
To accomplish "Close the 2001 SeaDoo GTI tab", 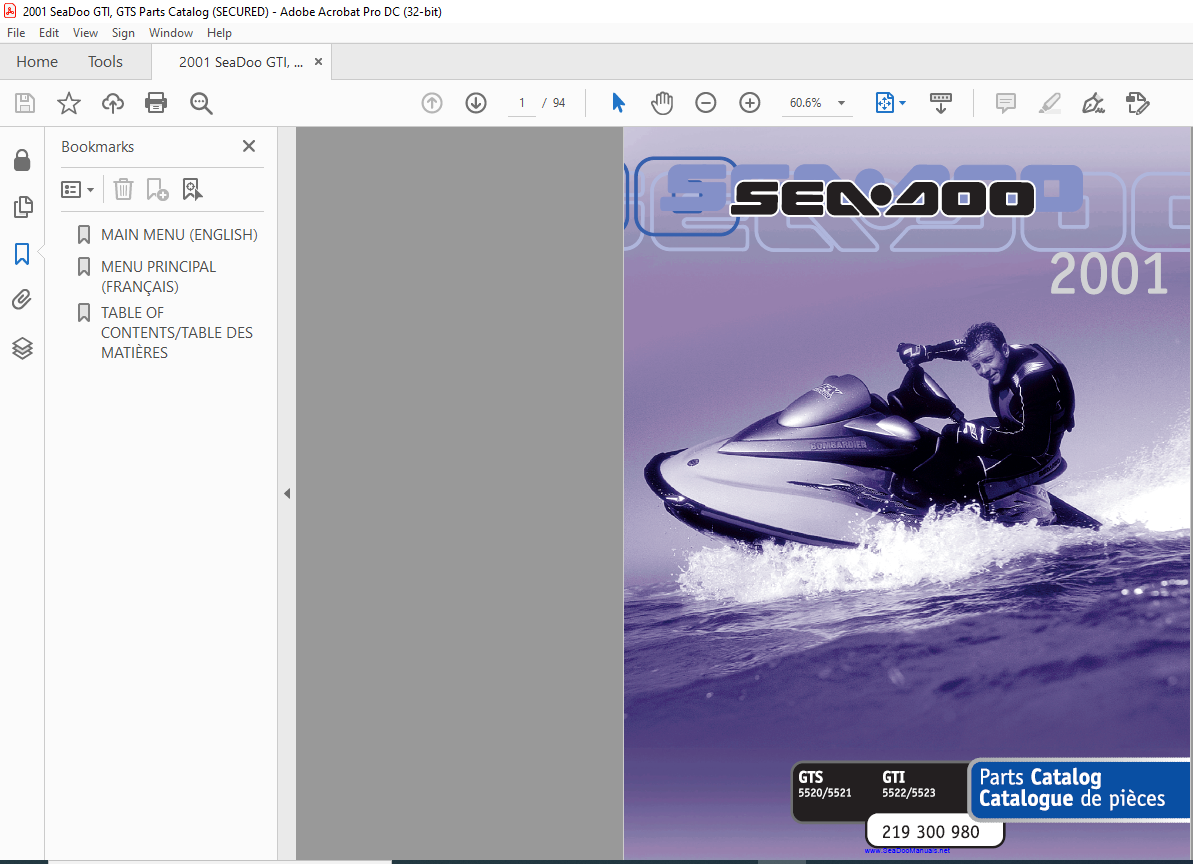I will 319,62.
